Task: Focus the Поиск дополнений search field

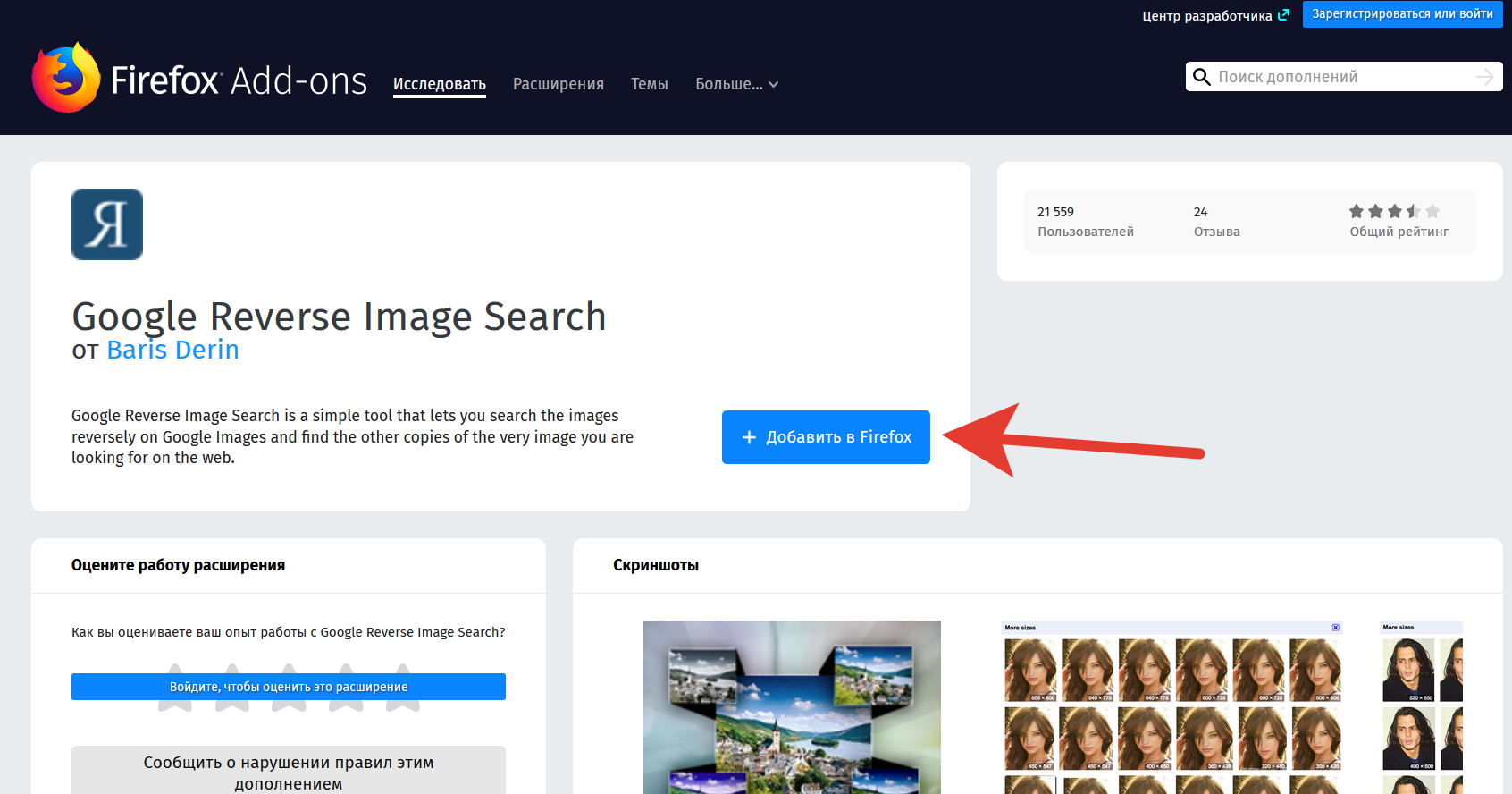Action: (1340, 77)
